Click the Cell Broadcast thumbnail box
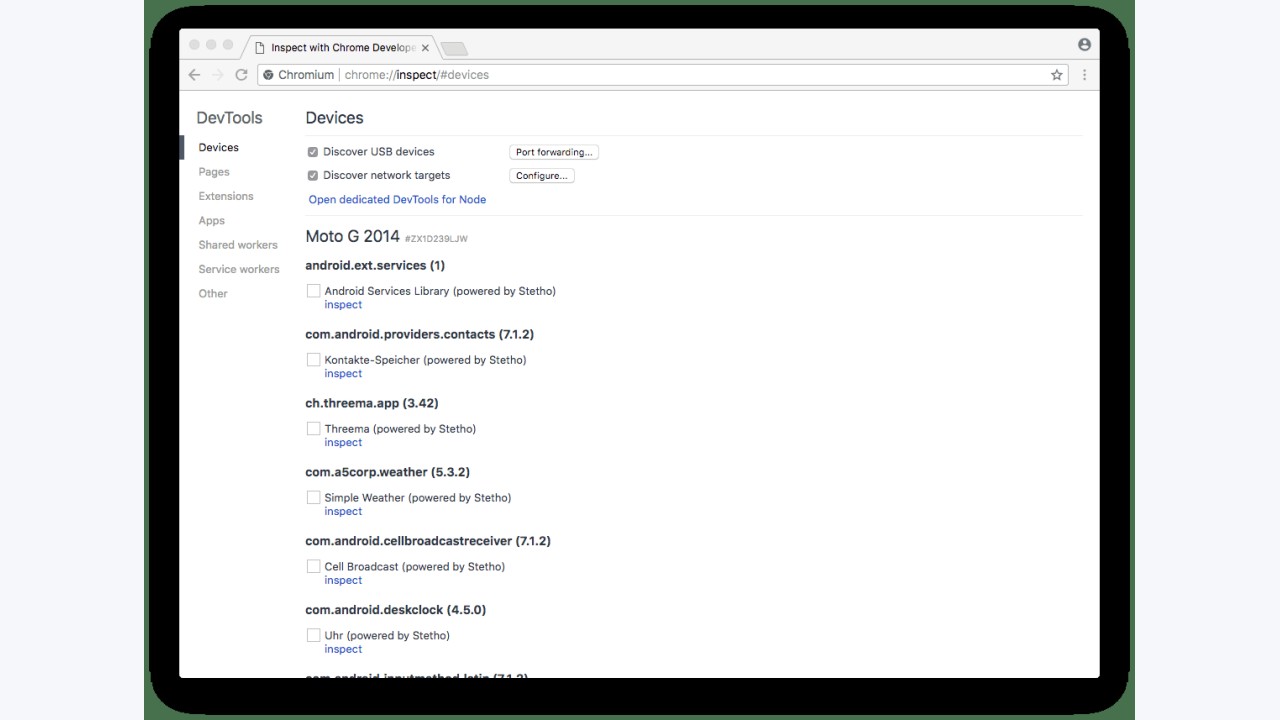The image size is (1280, 720). click(x=313, y=567)
